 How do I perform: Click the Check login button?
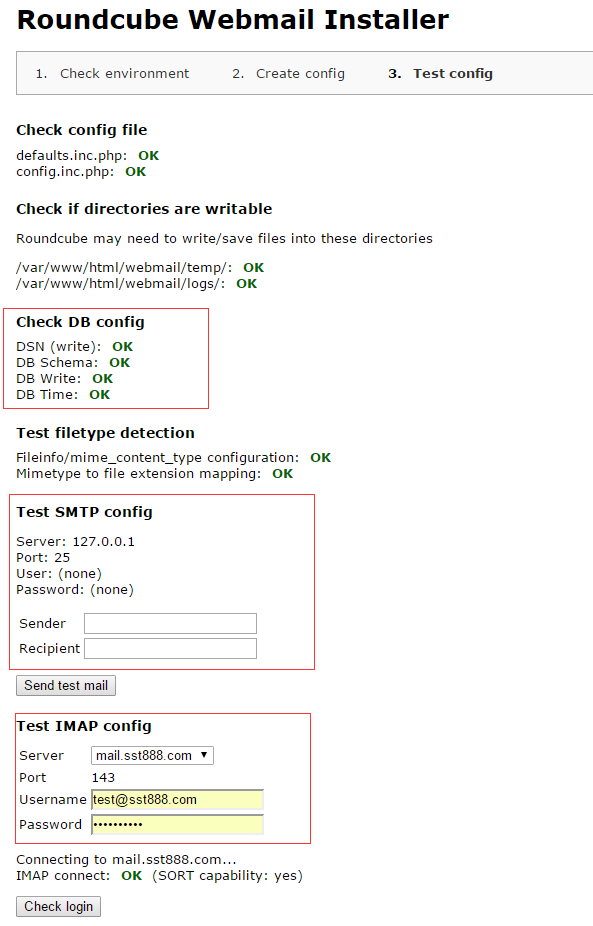[x=58, y=906]
